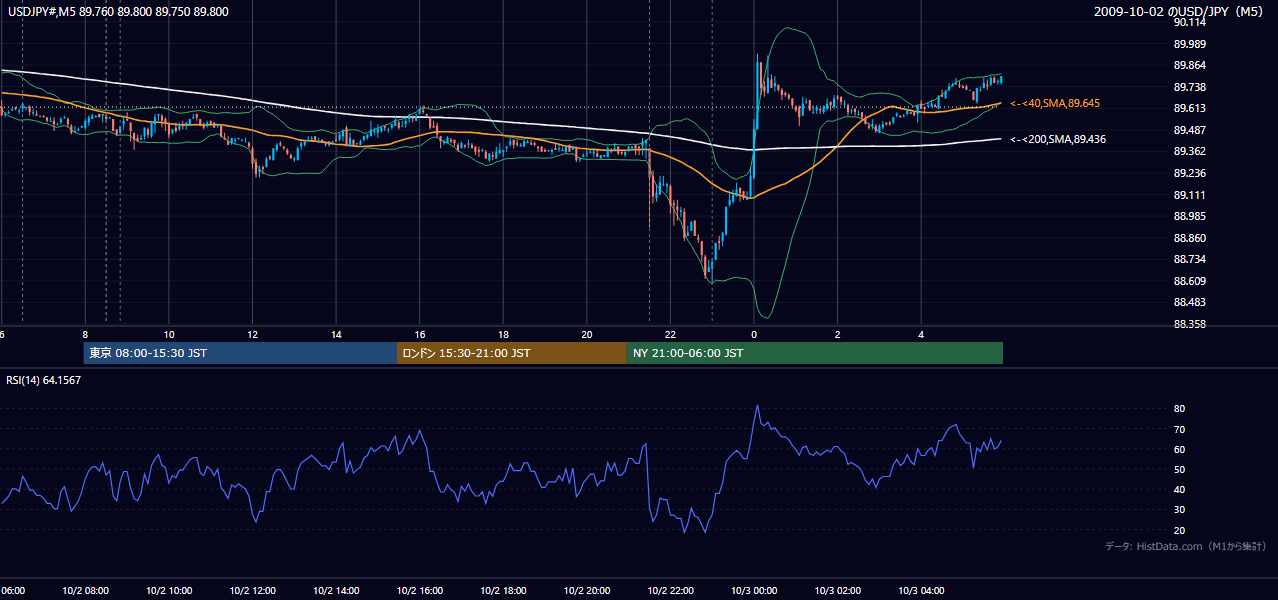
Task: Select the ロンドン 15:30-21:00 JST session bar
Action: pyautogui.click(x=512, y=353)
